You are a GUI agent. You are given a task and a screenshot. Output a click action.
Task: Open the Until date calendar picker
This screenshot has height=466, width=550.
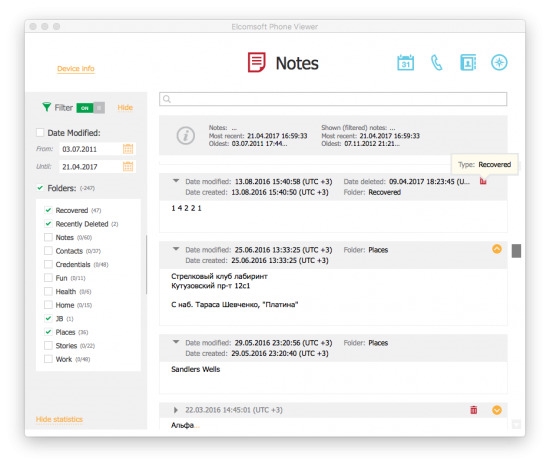(x=128, y=167)
